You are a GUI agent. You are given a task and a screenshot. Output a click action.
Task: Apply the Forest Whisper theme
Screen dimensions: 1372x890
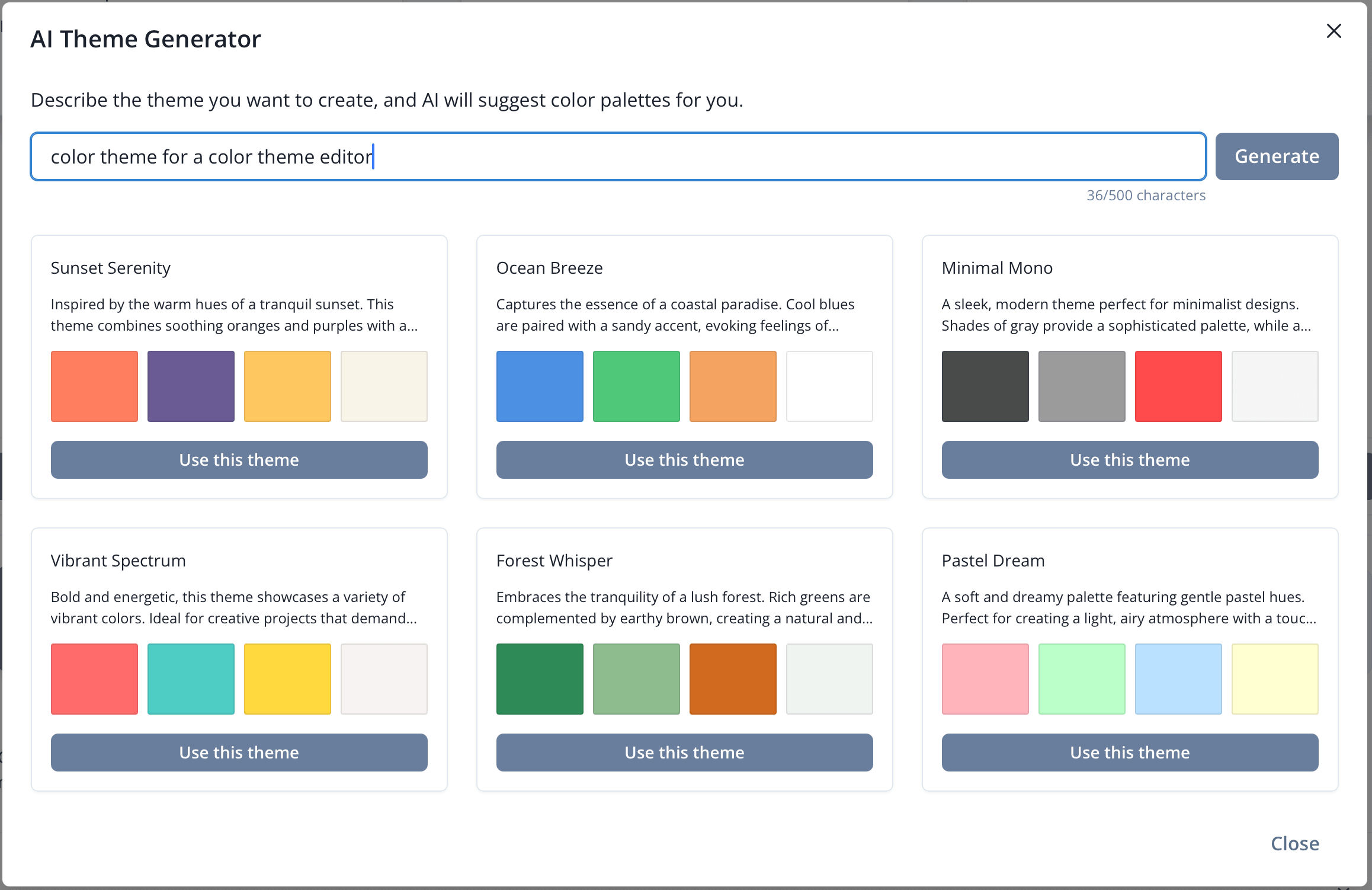684,753
